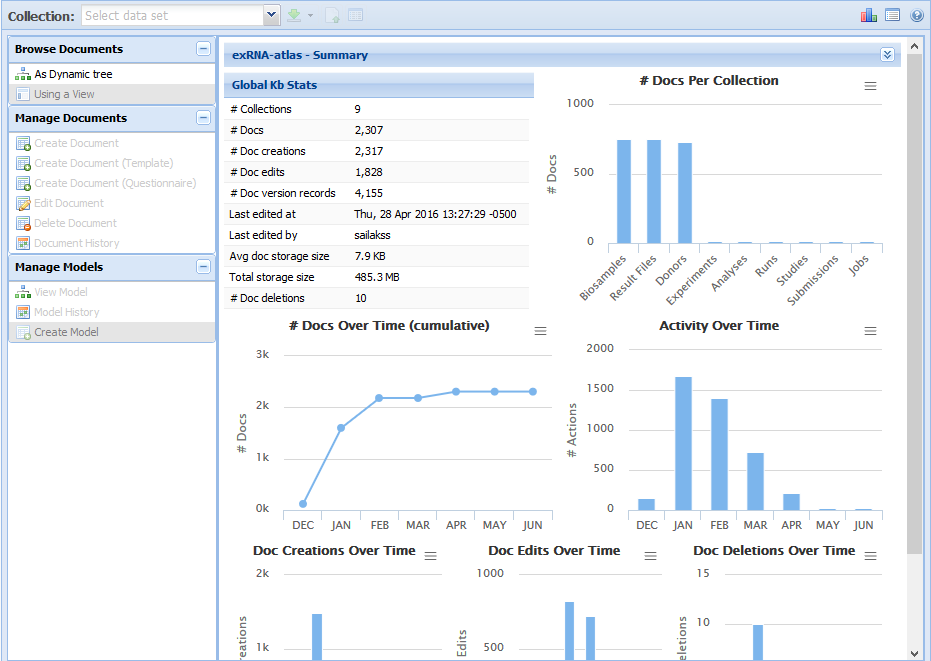Open 'Doc Edits Over Time' chart menu

[650, 556]
